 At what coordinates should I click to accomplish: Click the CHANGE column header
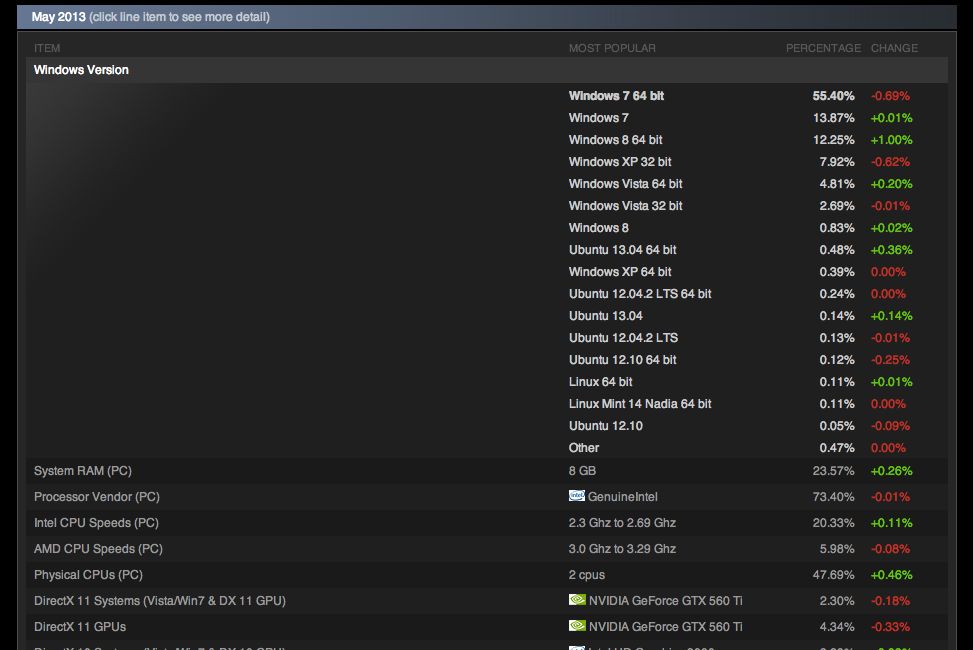pos(894,48)
